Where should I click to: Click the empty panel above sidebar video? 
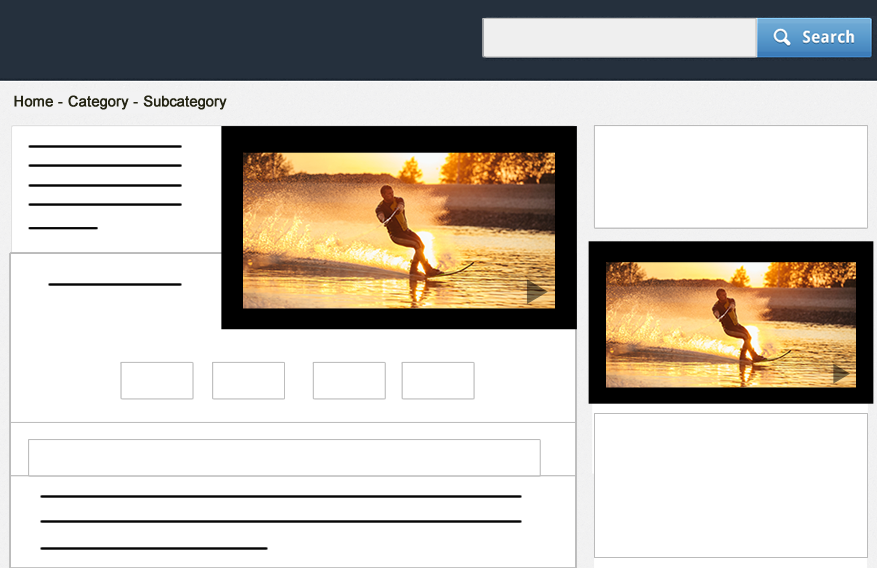[x=730, y=177]
